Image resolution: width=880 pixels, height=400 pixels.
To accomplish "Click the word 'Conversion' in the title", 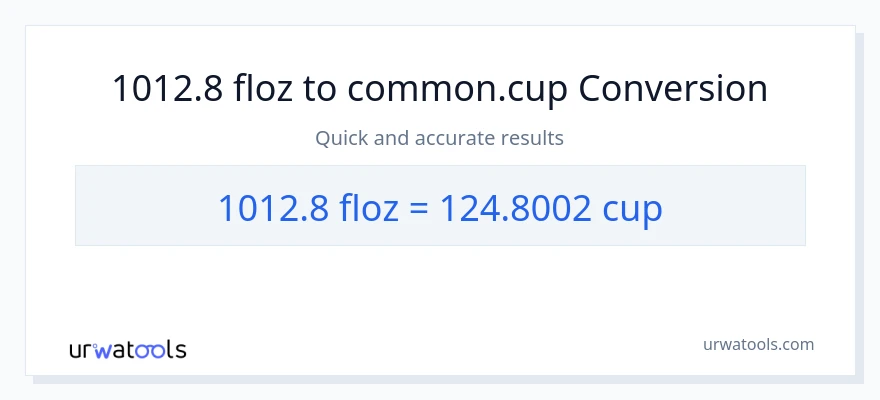I will point(673,89).
